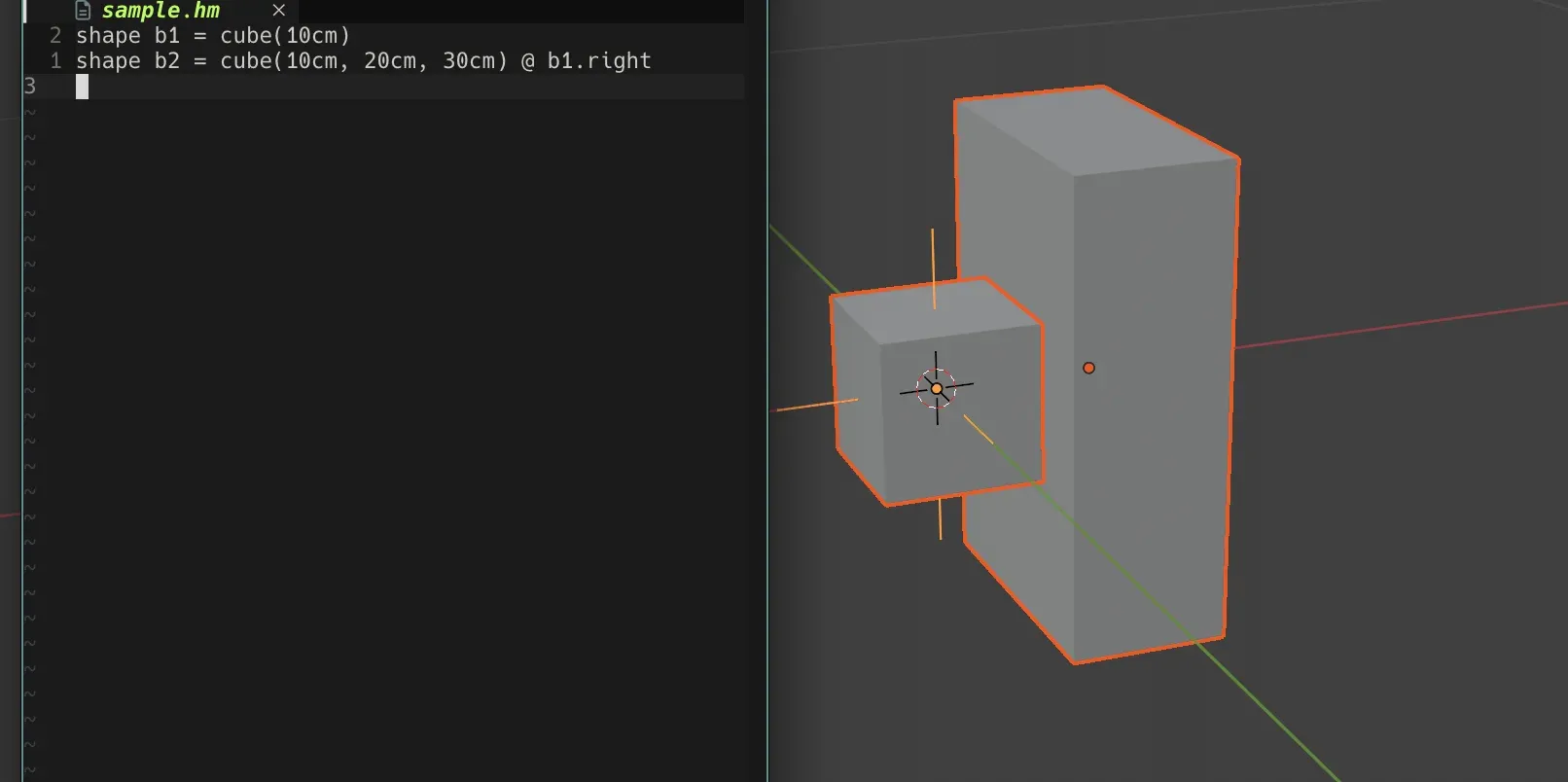Select the sample.hm editor tab
The width and height of the screenshot is (1568, 782).
pyautogui.click(x=161, y=11)
